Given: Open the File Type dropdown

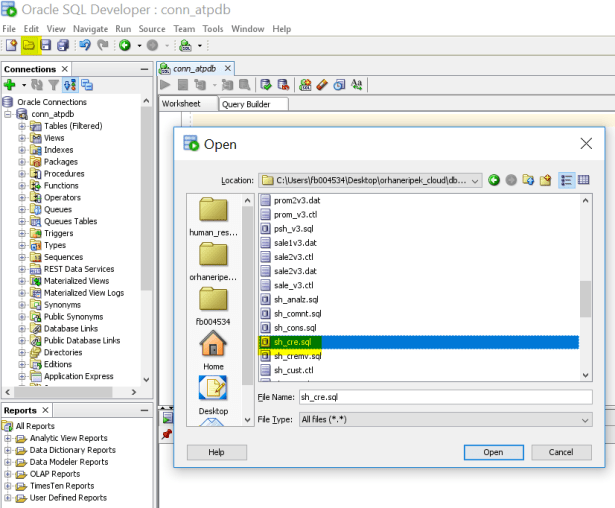Looking at the screenshot, I should click(x=585, y=420).
